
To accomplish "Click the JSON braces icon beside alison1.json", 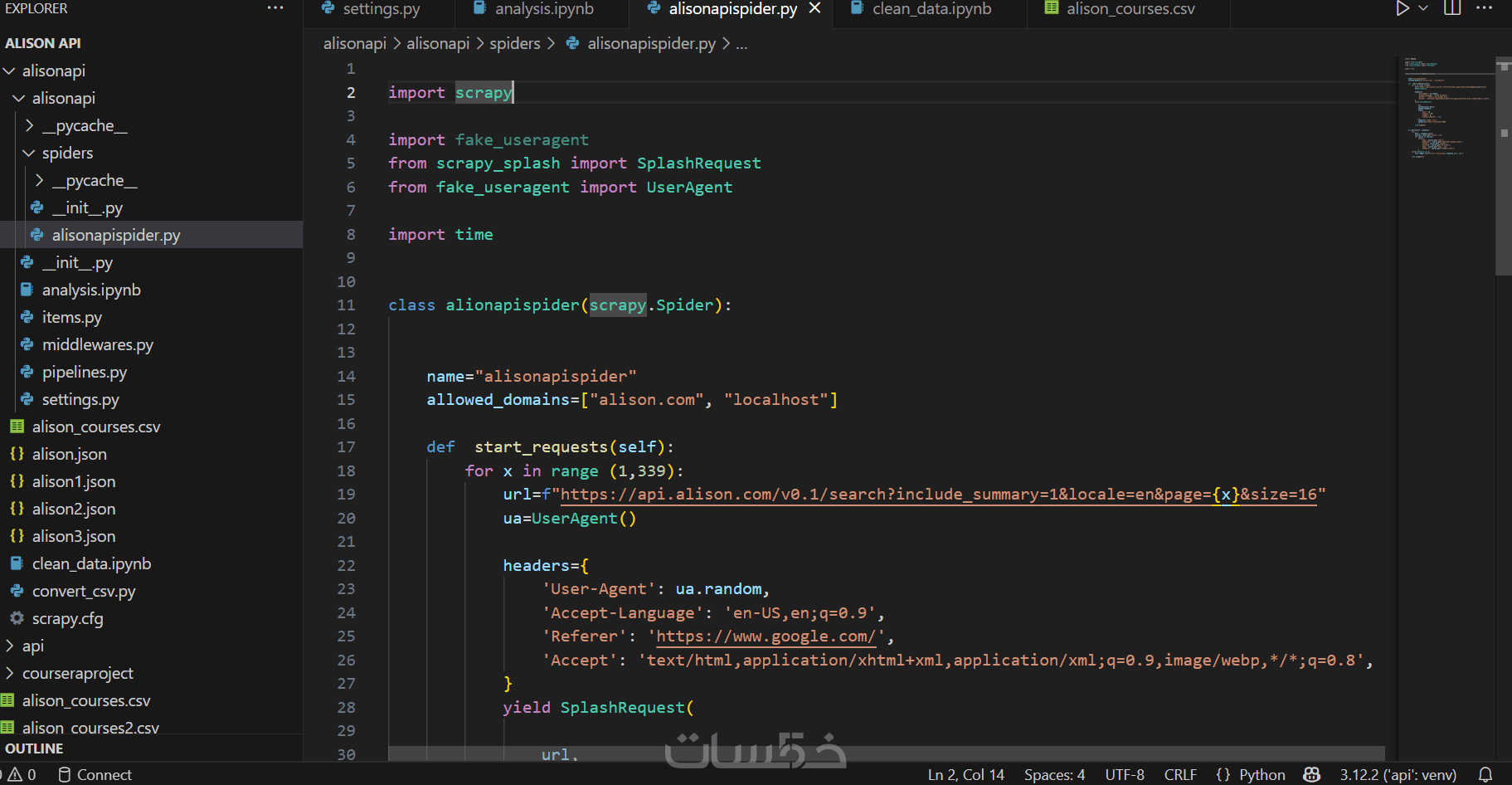I will tap(17, 481).
